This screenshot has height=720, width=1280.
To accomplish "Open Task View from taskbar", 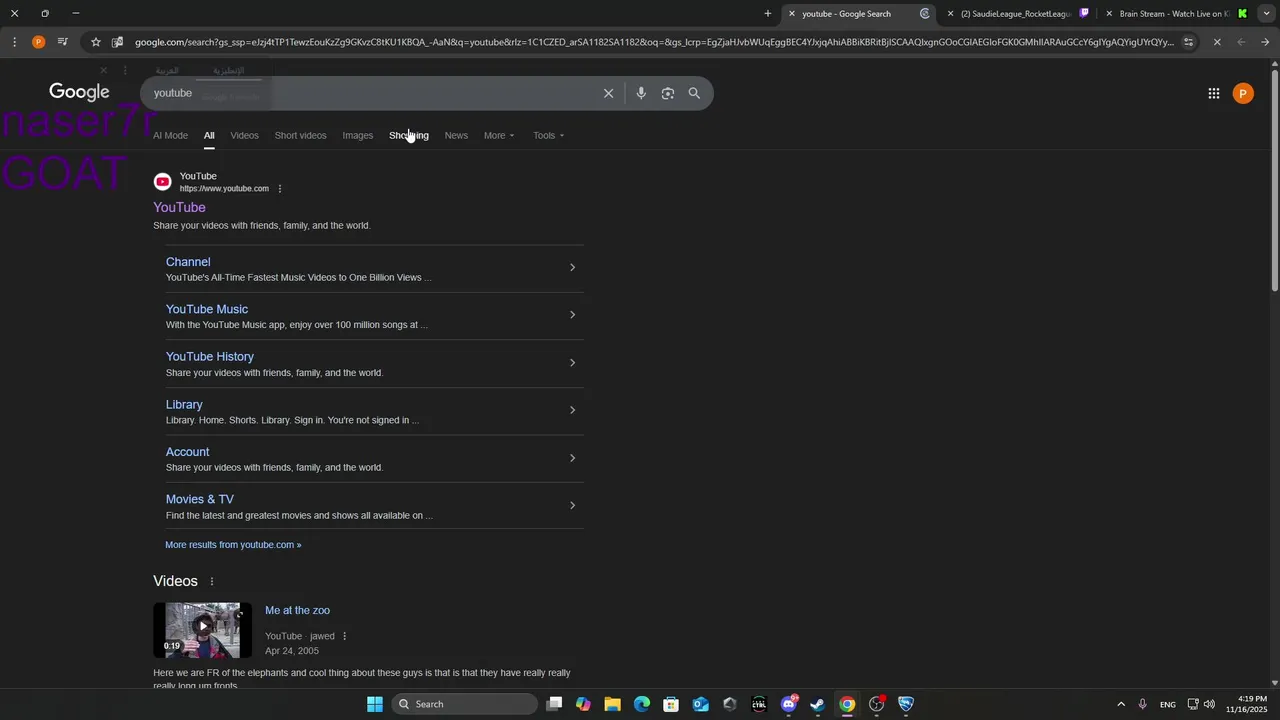I will coord(554,704).
